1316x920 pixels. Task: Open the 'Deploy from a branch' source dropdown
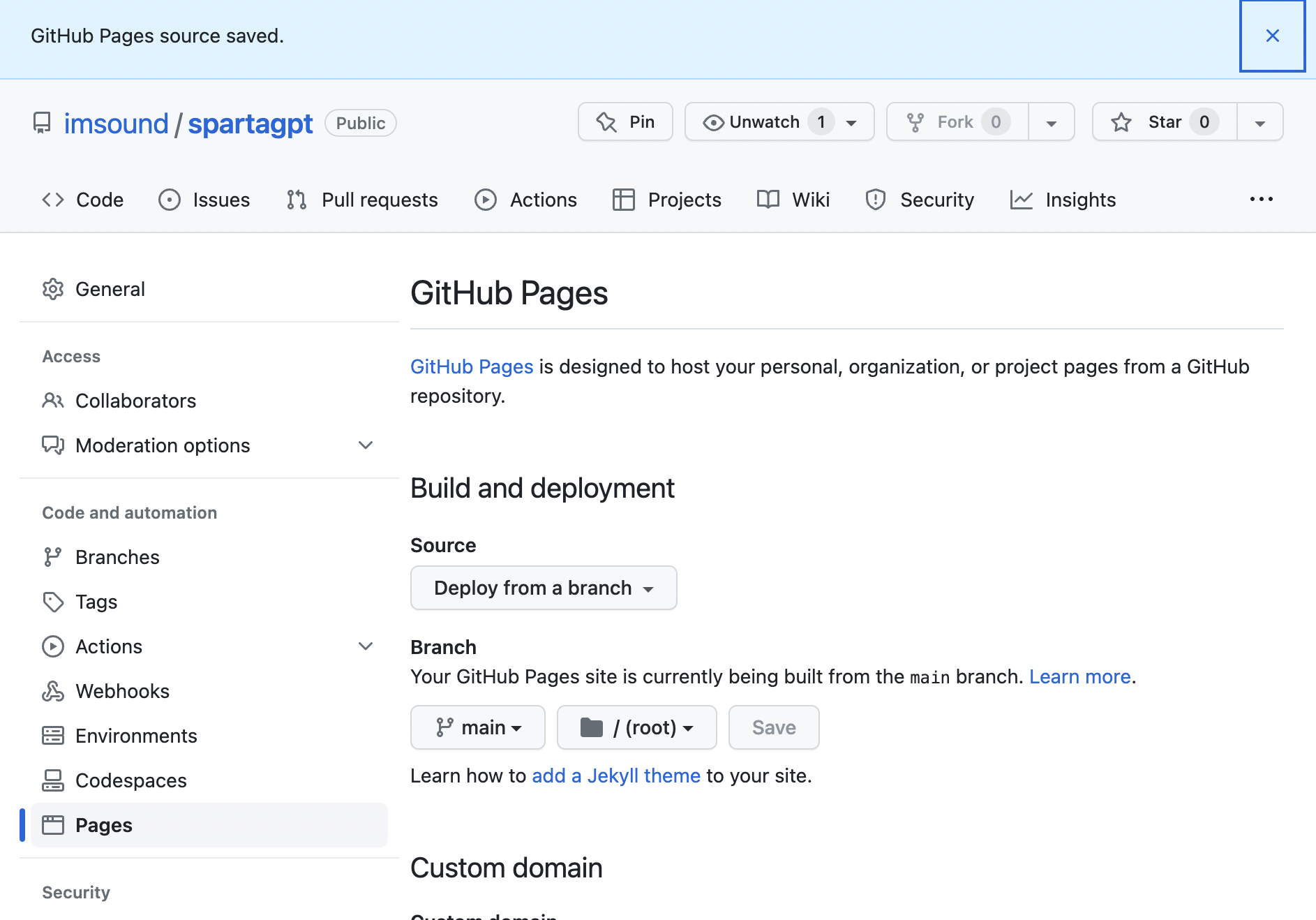point(544,588)
